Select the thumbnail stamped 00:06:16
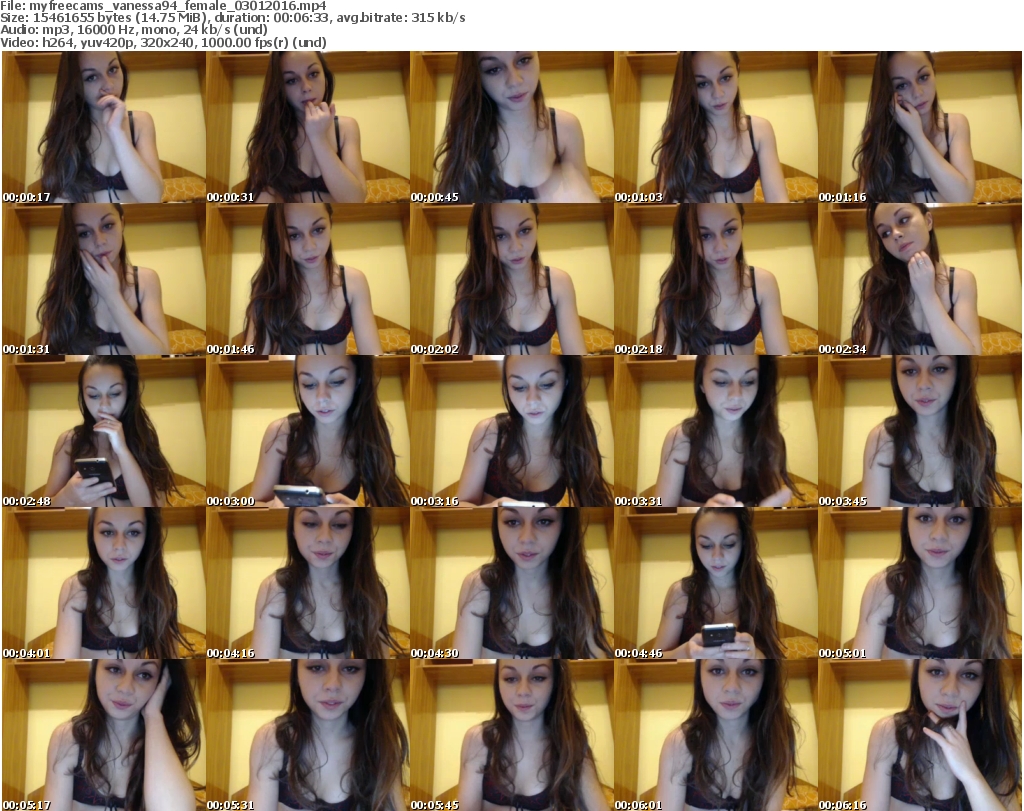This screenshot has height=811, width=1024. (x=920, y=735)
